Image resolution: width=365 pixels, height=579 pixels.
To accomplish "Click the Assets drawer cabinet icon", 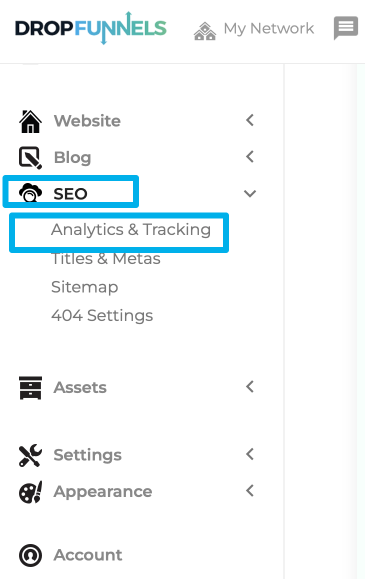I will click(30, 387).
